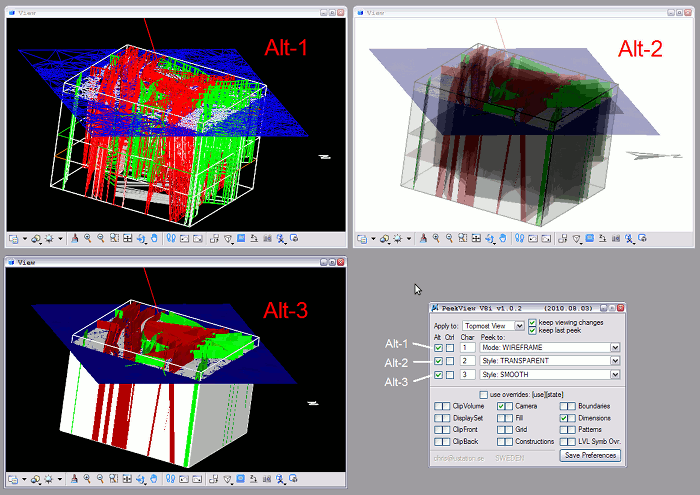Click Rotate View icon in Alt-2 view toolbar
This screenshot has height=495, width=700.
click(488, 239)
